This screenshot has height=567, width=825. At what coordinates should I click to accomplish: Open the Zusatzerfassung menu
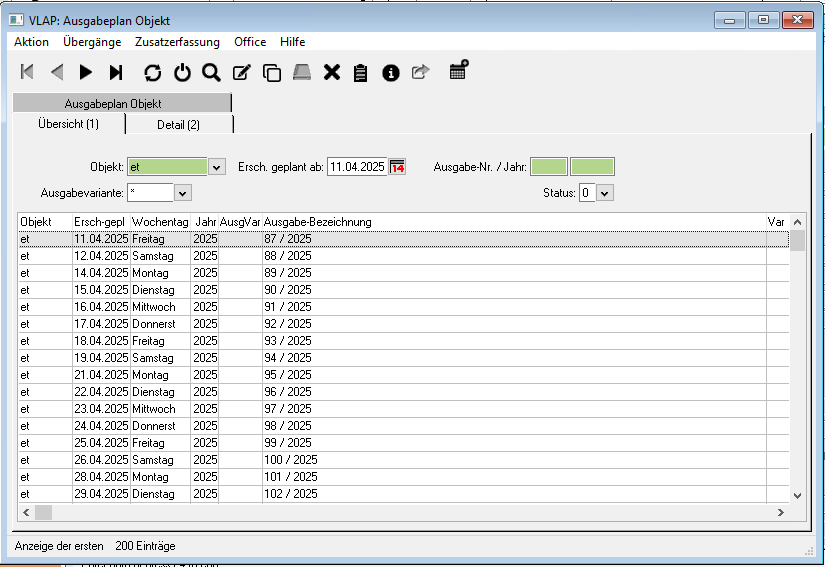click(x=177, y=42)
